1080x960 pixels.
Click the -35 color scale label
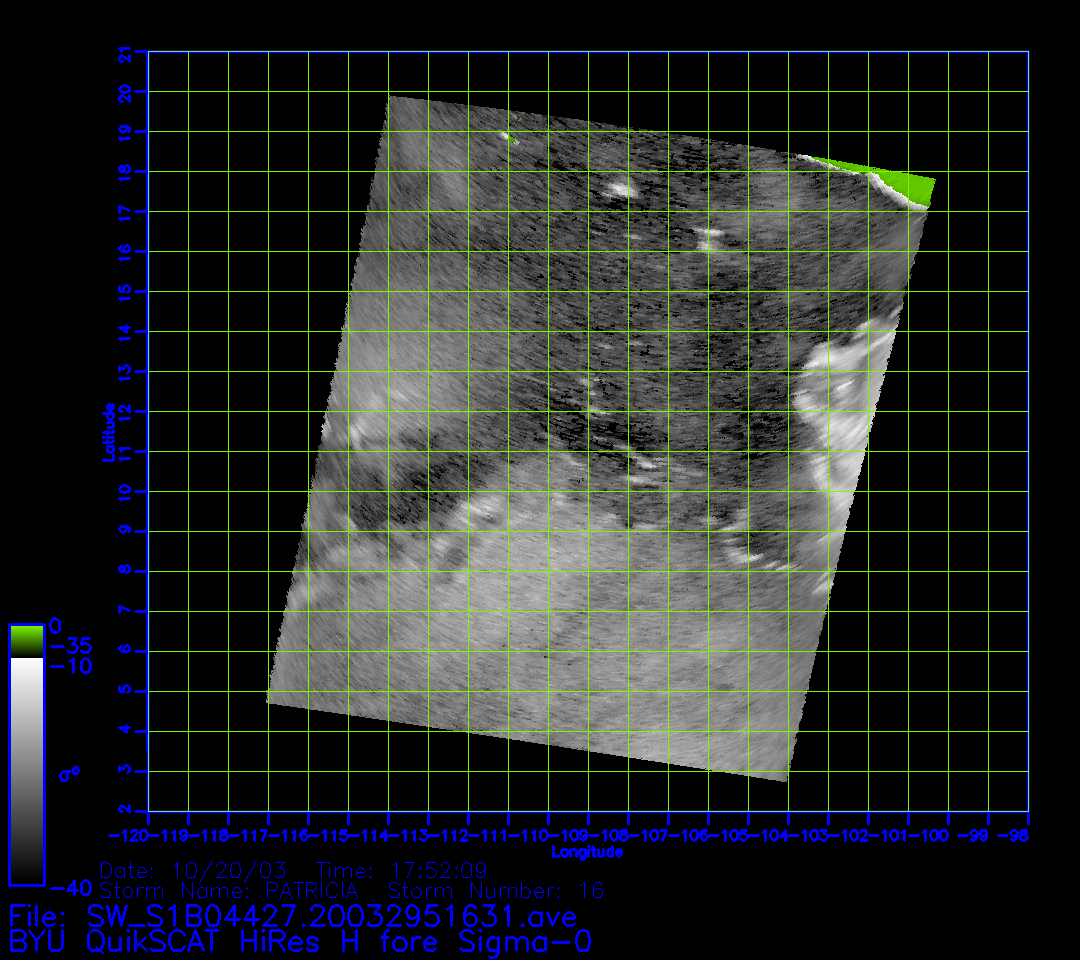(70, 646)
